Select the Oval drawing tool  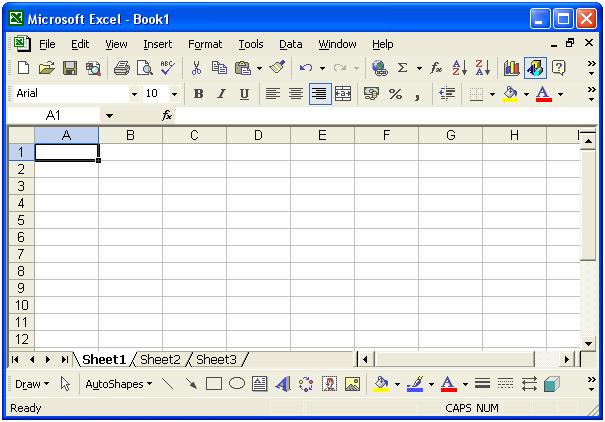[237, 383]
